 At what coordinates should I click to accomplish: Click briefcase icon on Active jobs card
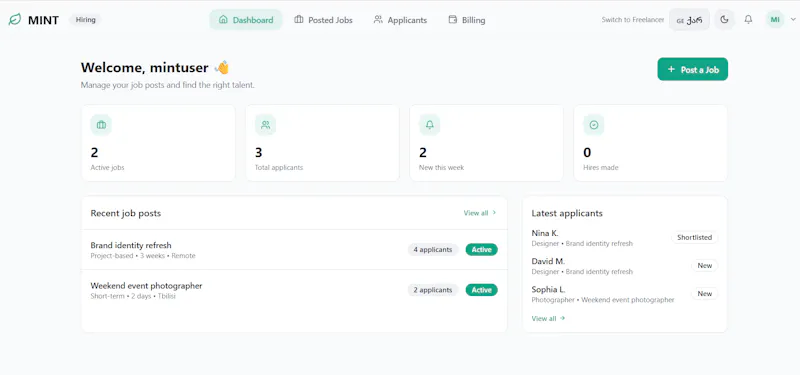coord(101,125)
